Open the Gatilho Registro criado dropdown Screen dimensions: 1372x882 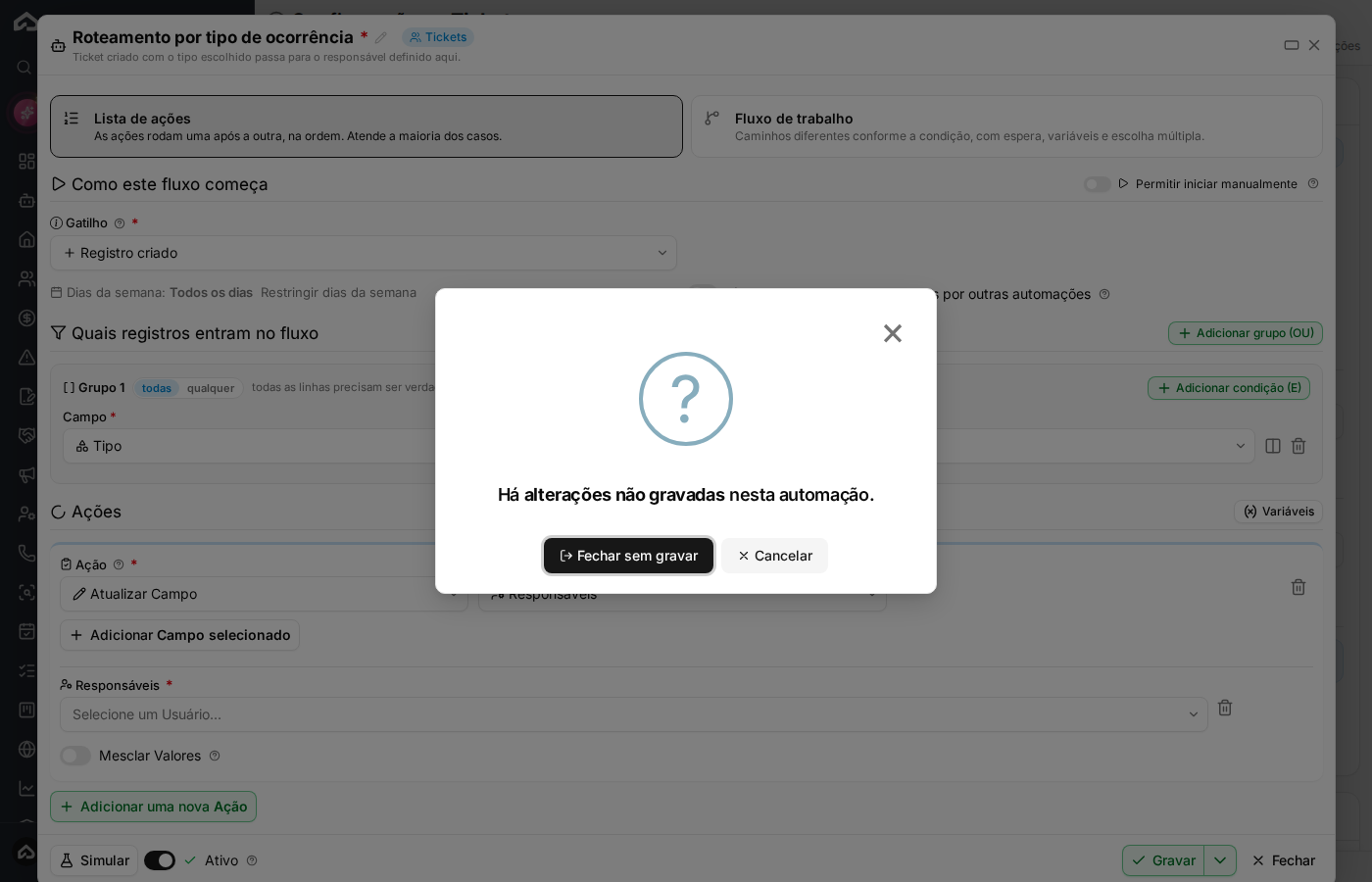[364, 253]
